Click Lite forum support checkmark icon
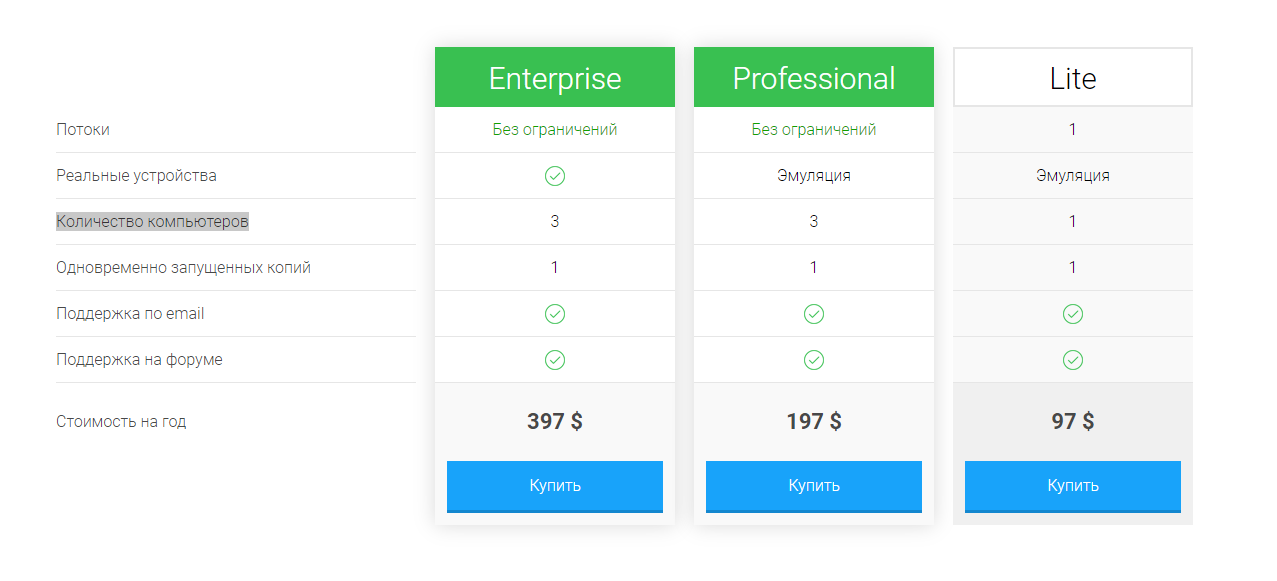 point(1073,360)
